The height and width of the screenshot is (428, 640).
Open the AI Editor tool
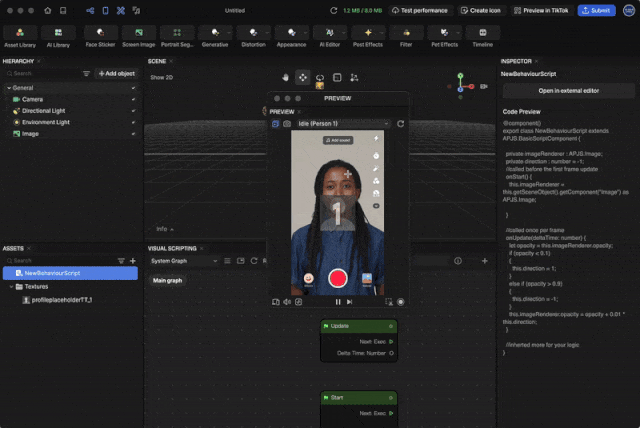(x=329, y=37)
